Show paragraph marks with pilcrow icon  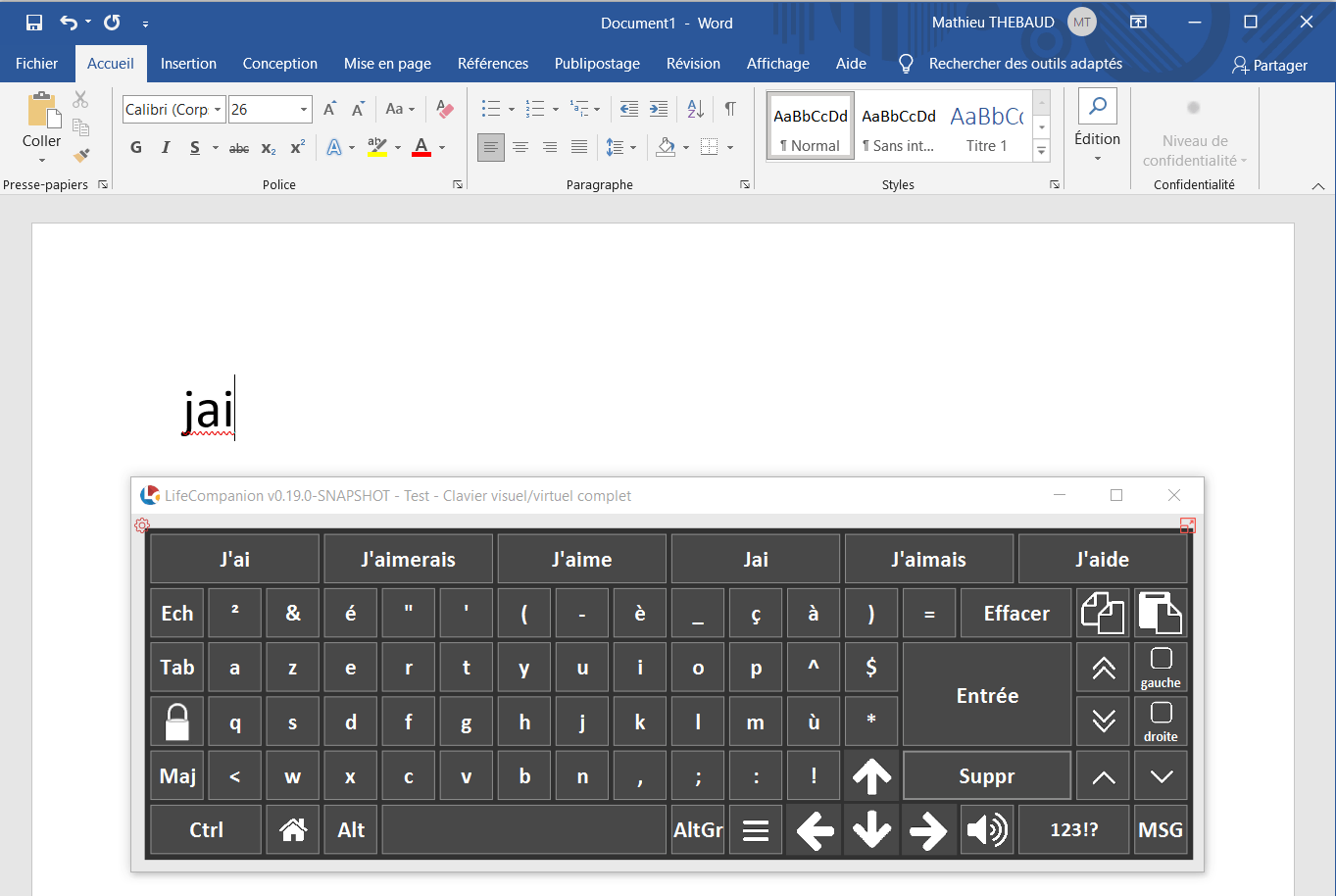[730, 109]
